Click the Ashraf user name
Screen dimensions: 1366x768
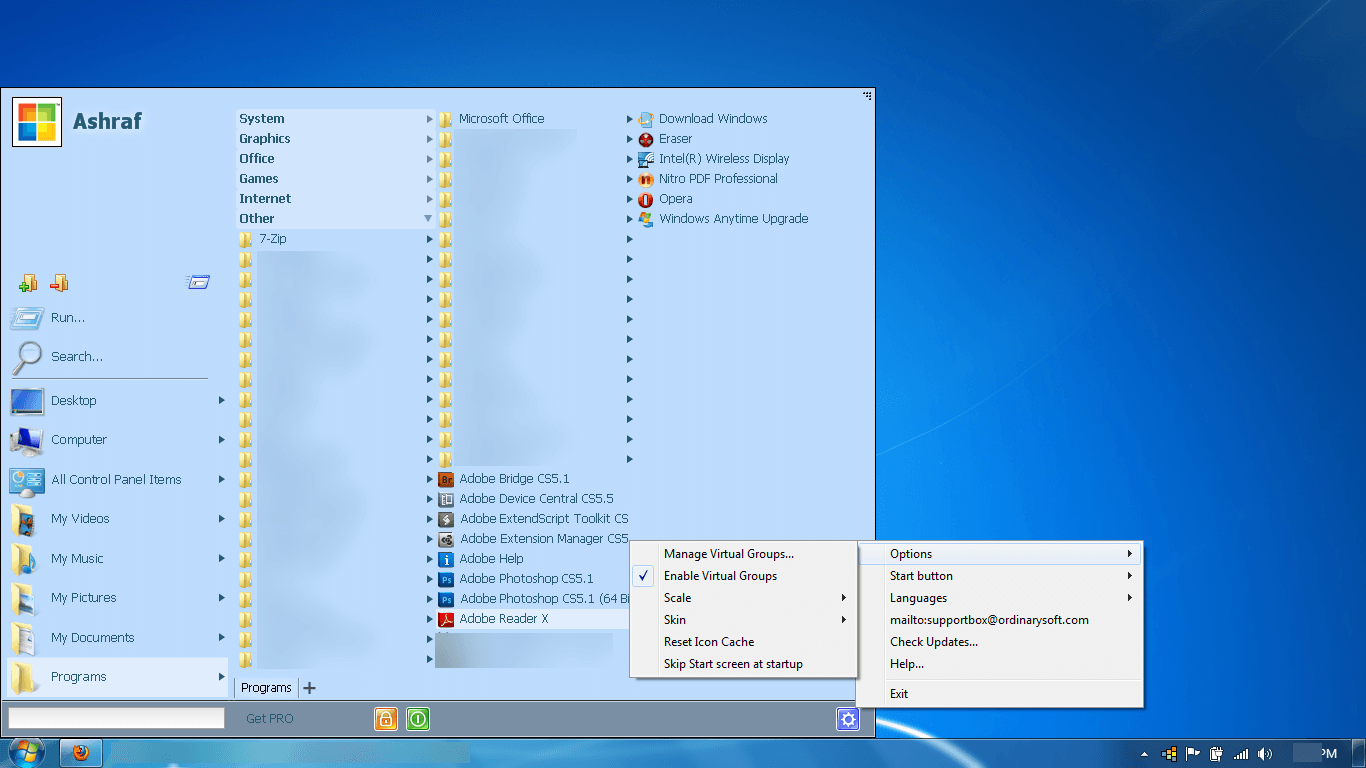(107, 122)
